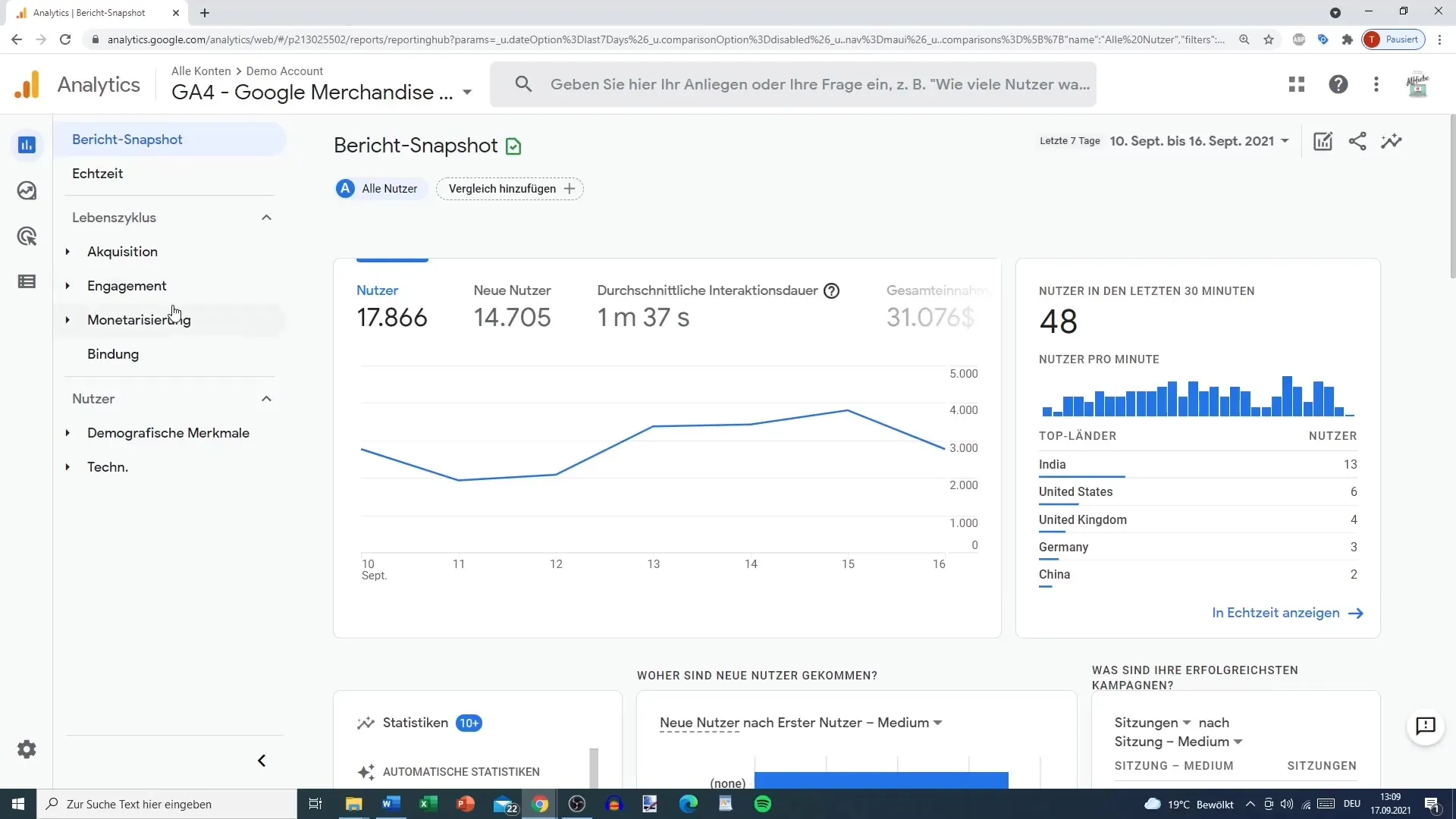This screenshot has height=819, width=1456.
Task: Click the browser reload icon
Action: click(65, 39)
